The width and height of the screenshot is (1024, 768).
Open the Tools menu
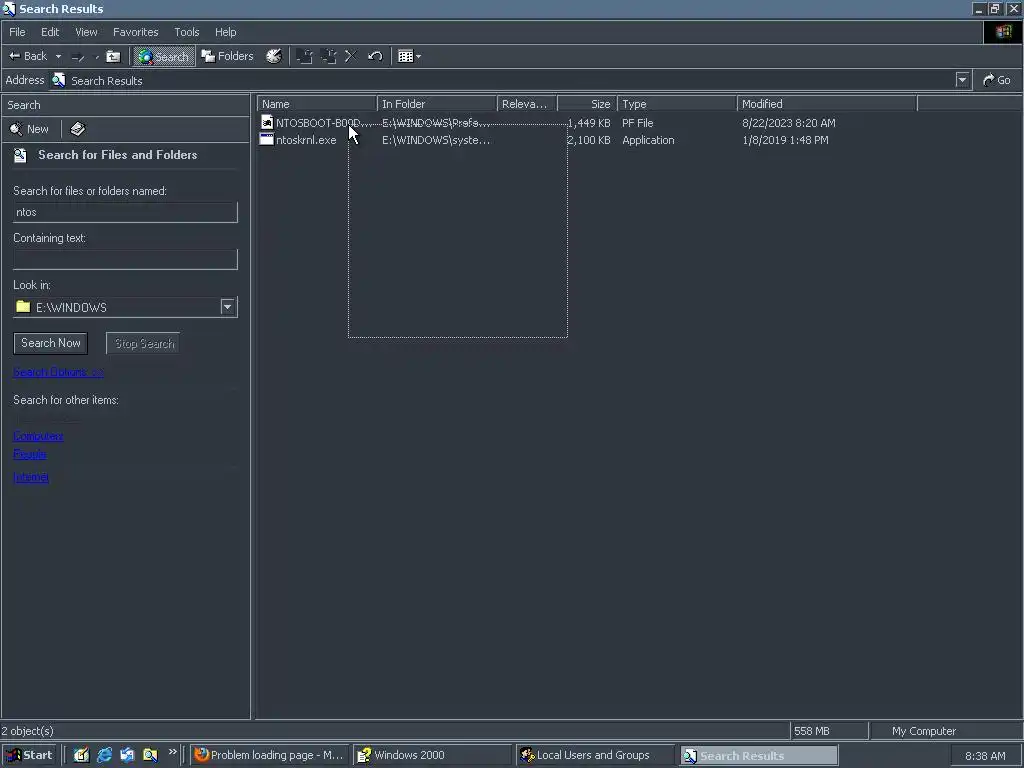pos(187,32)
